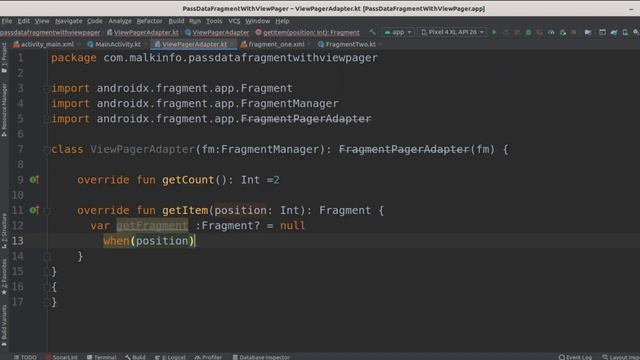Open the Profile app toolbar icon

tap(551, 32)
